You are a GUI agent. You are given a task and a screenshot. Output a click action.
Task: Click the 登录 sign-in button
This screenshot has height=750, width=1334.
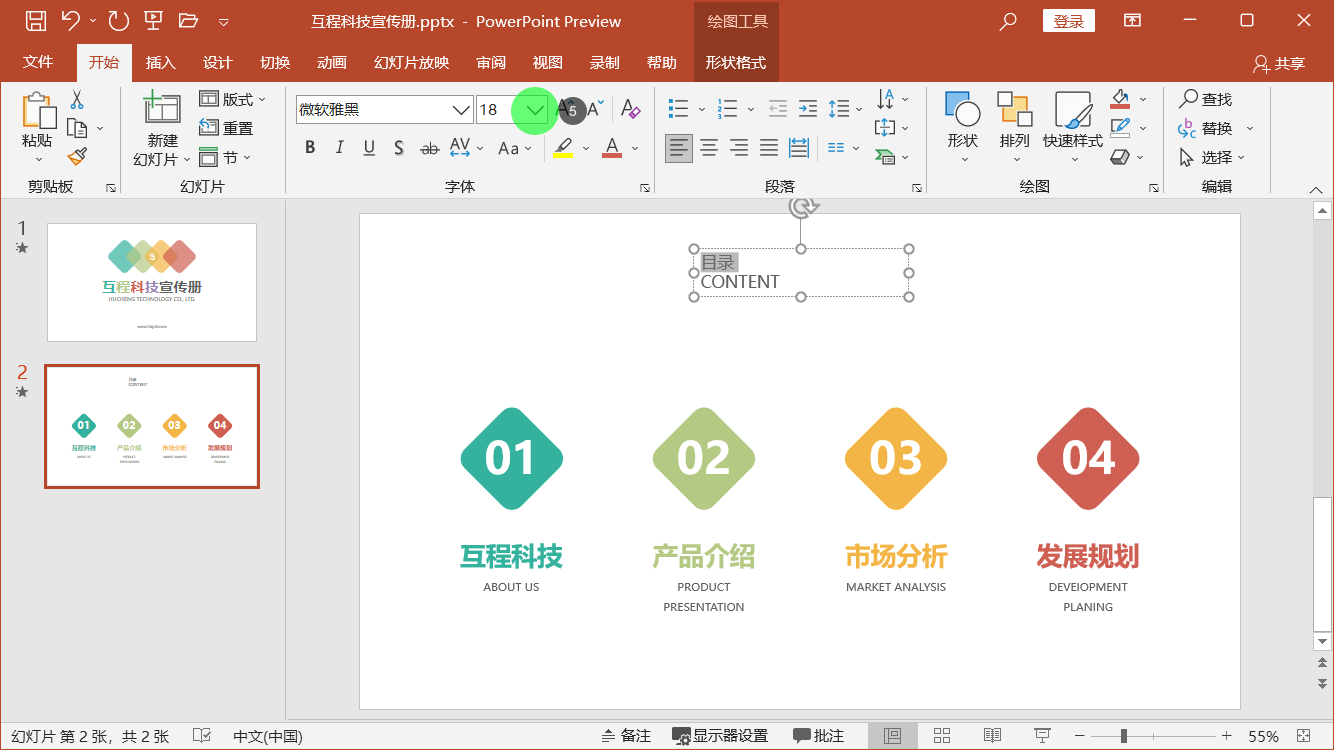pyautogui.click(x=1069, y=21)
